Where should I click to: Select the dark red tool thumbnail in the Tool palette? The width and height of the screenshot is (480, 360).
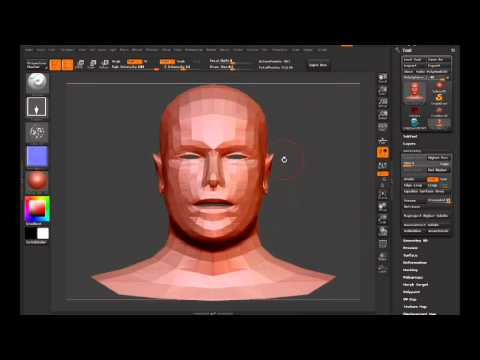414,111
